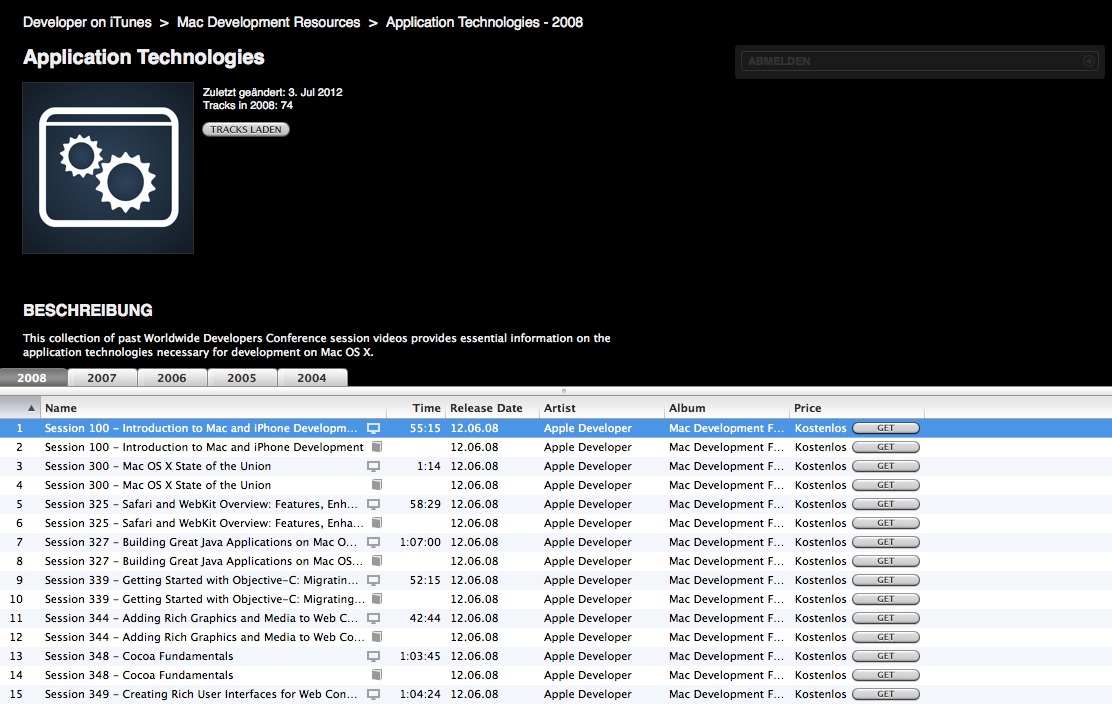
Task: Click the document icon on track 2
Action: point(376,447)
